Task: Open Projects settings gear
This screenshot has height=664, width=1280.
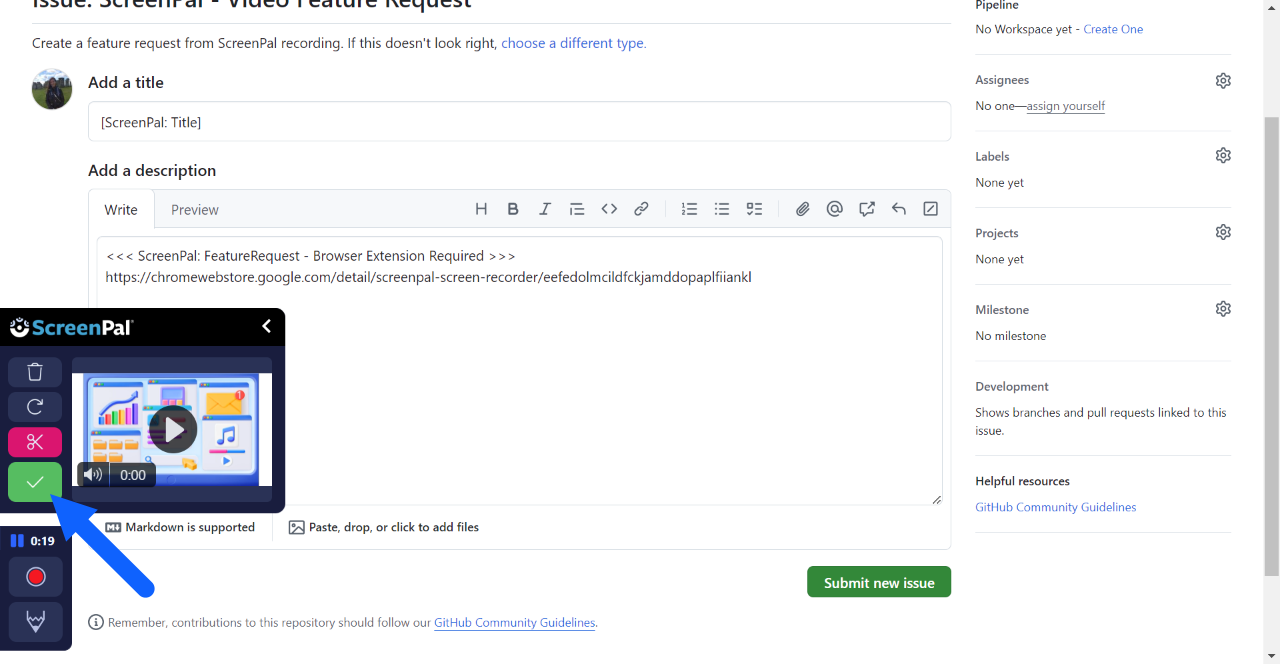Action: tap(1223, 232)
